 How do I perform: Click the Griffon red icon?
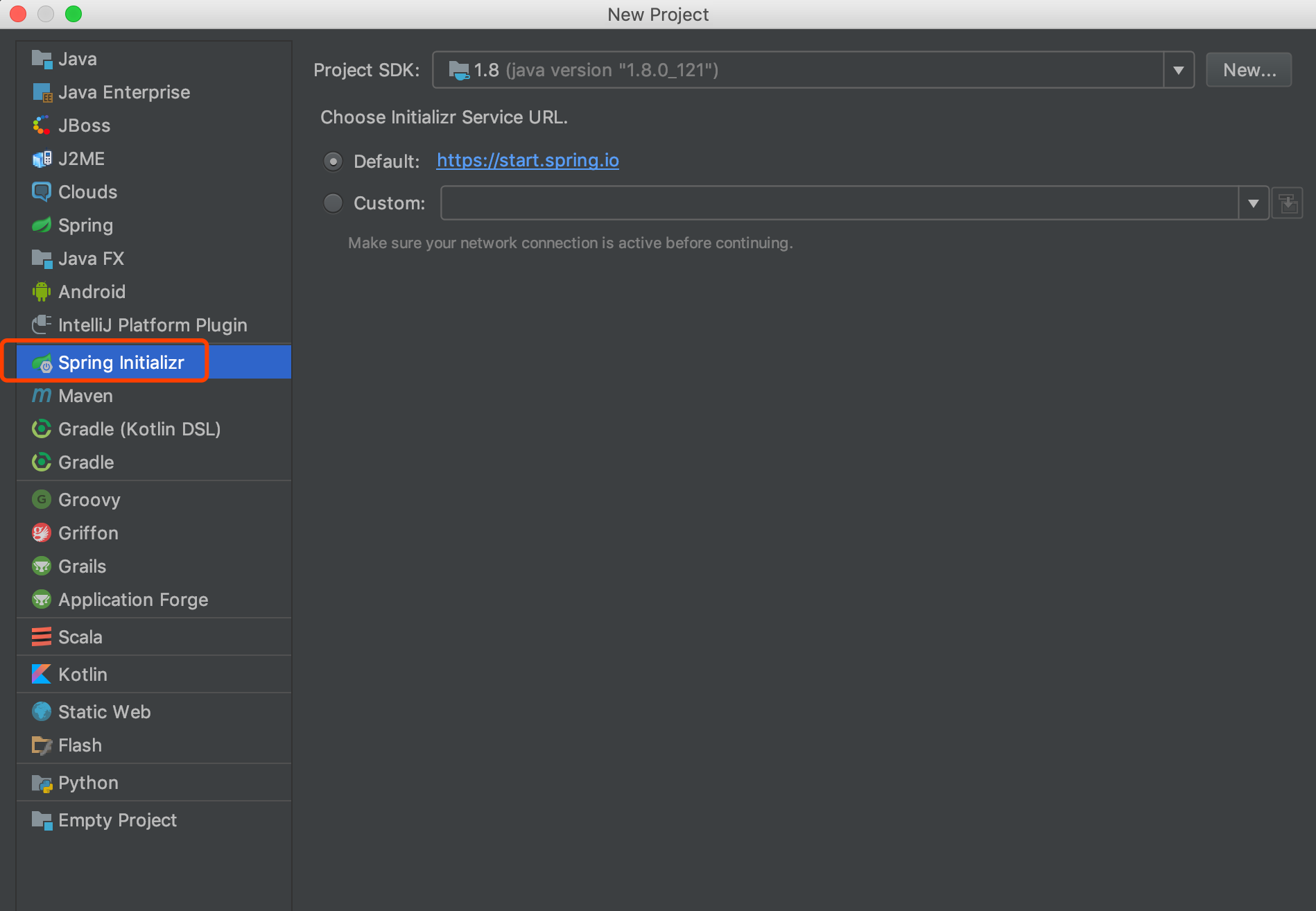[42, 534]
